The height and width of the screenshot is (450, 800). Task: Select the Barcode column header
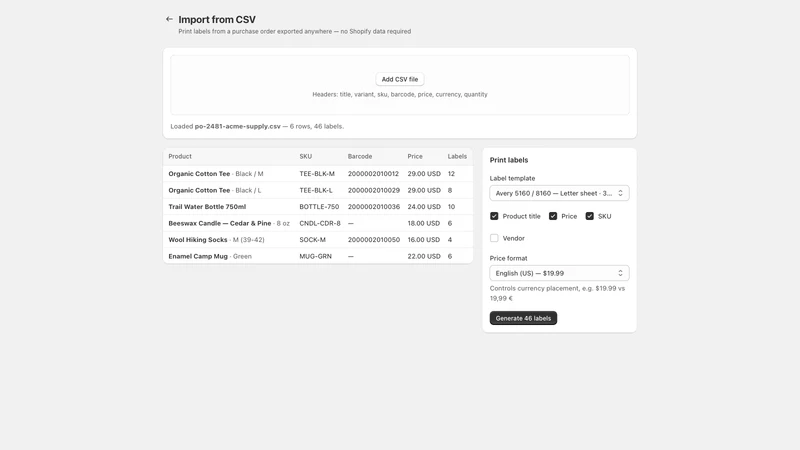pos(360,157)
